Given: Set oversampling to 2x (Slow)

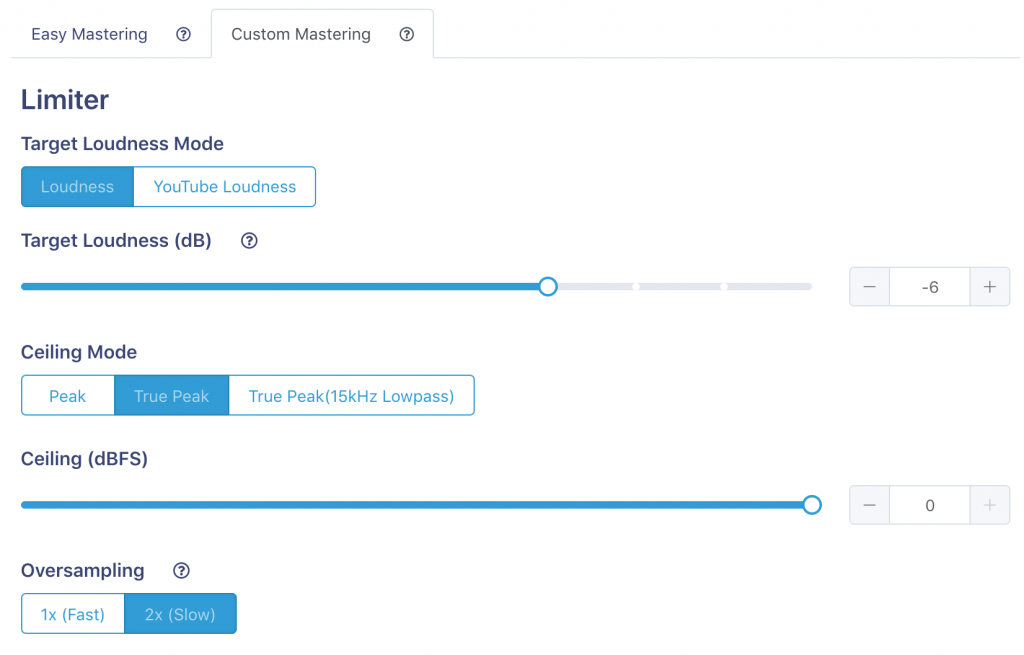Looking at the screenshot, I should 180,614.
